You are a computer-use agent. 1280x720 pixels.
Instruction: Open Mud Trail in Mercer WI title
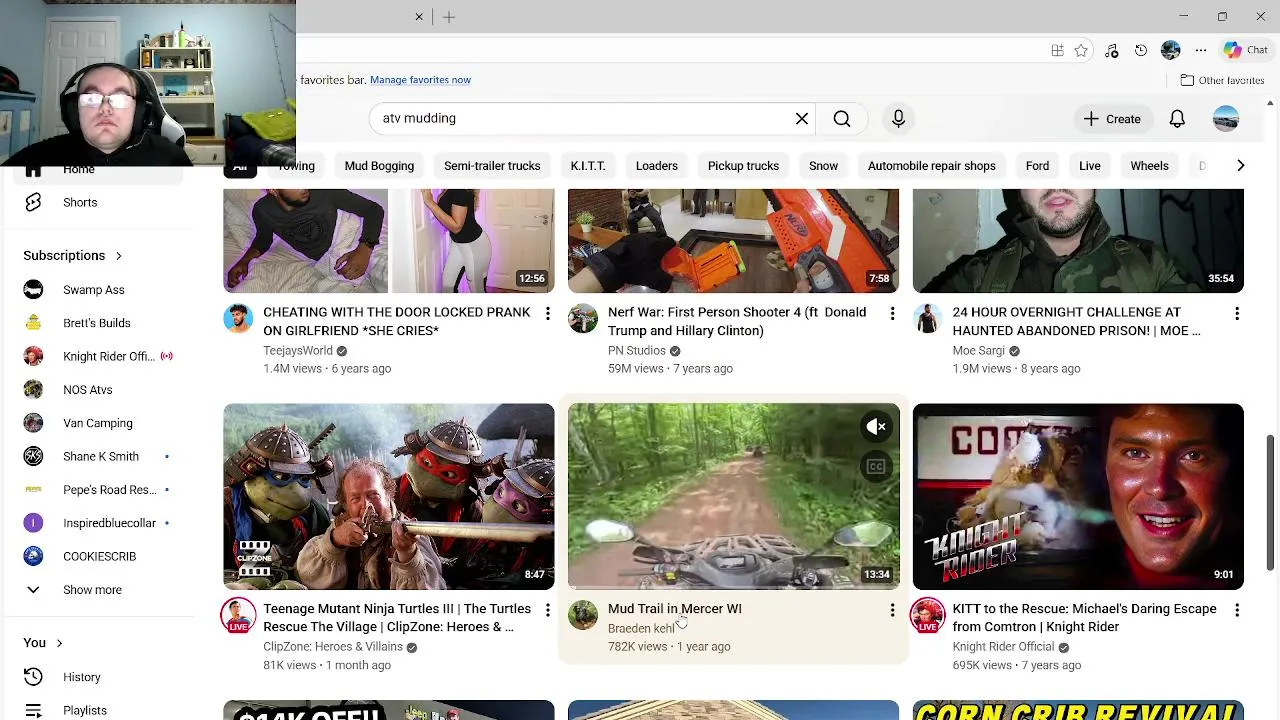coord(675,608)
